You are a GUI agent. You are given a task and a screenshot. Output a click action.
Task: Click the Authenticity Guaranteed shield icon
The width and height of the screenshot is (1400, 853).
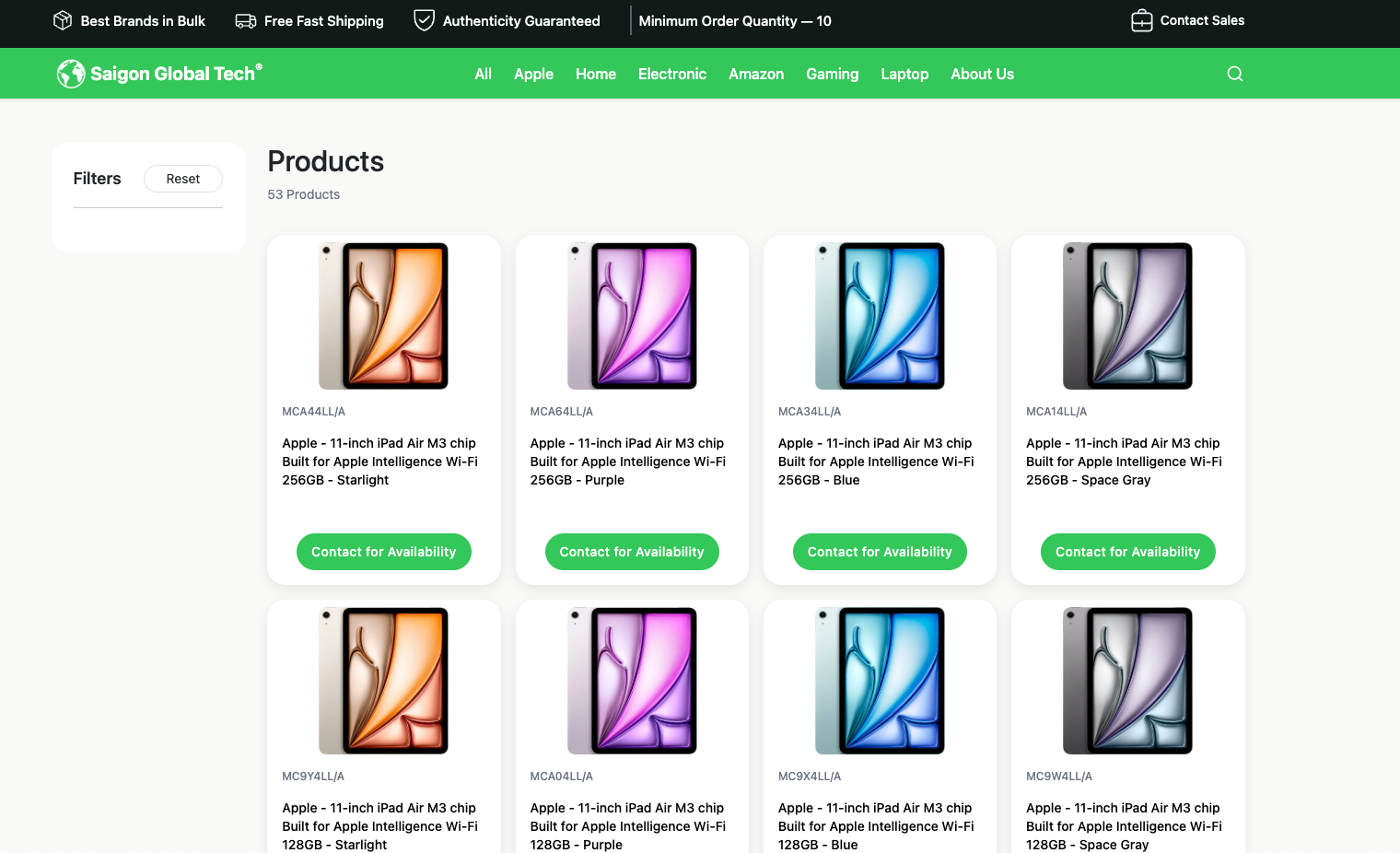click(424, 20)
